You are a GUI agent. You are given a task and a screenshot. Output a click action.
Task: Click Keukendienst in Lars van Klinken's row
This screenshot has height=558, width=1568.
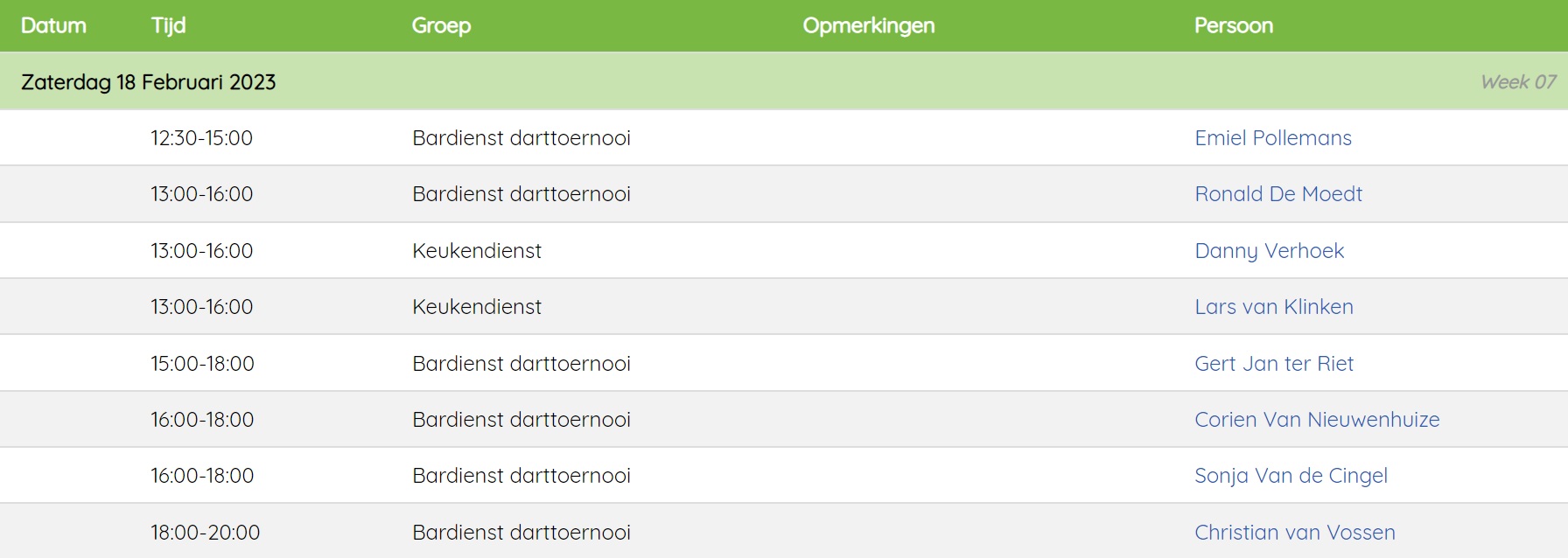tap(477, 307)
